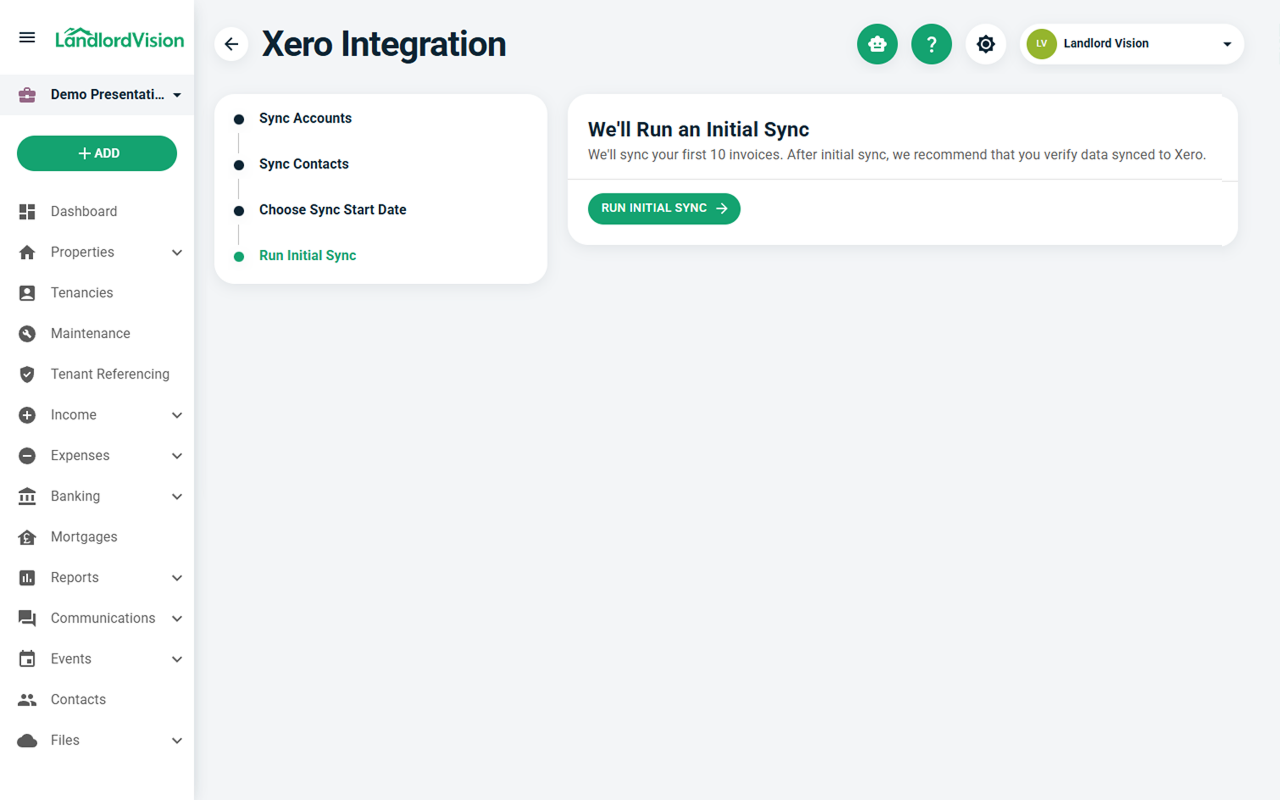This screenshot has height=800, width=1280.
Task: Open the robot assistant icon
Action: tap(877, 44)
